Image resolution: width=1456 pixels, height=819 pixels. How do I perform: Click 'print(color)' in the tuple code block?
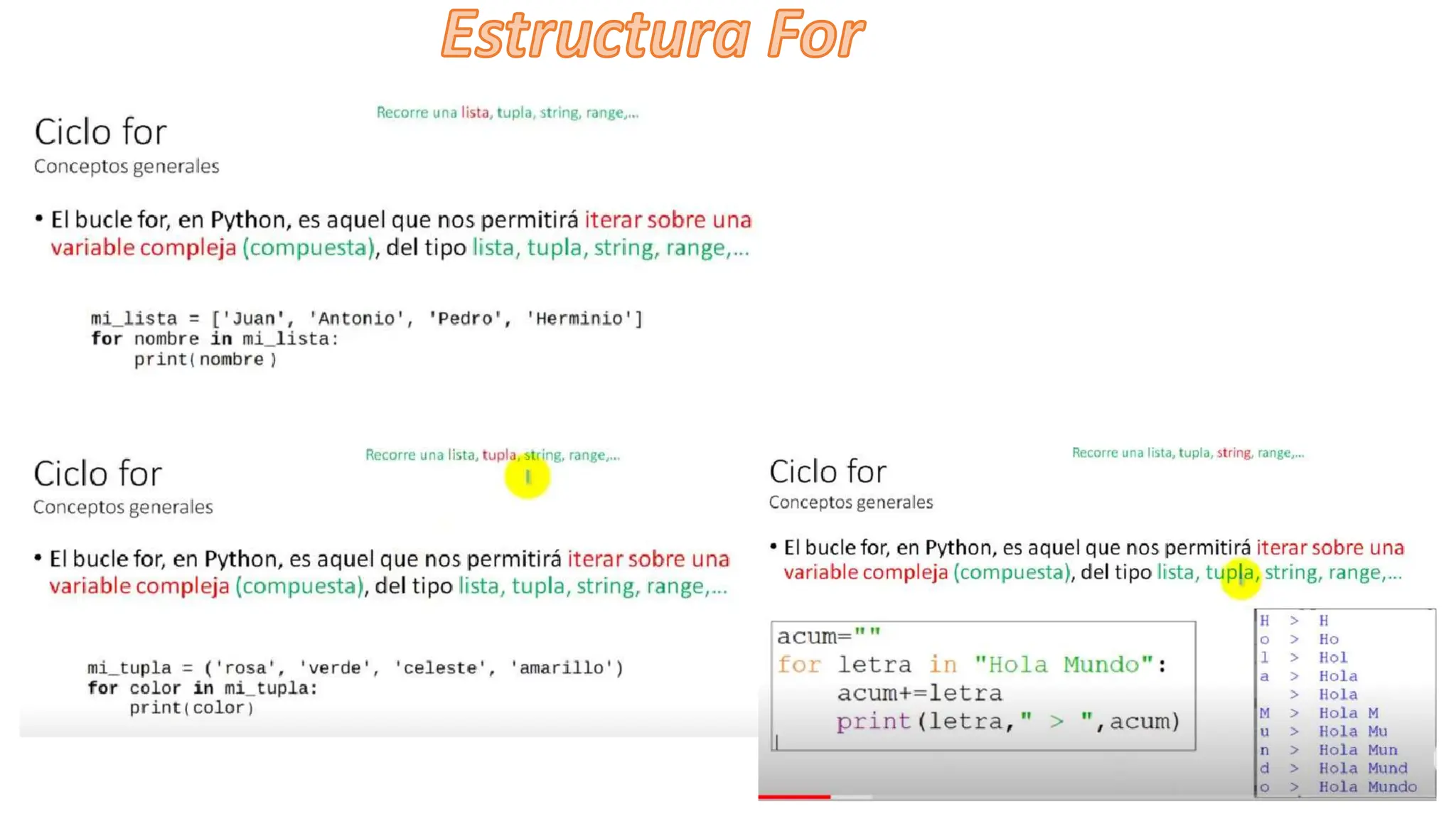(191, 708)
